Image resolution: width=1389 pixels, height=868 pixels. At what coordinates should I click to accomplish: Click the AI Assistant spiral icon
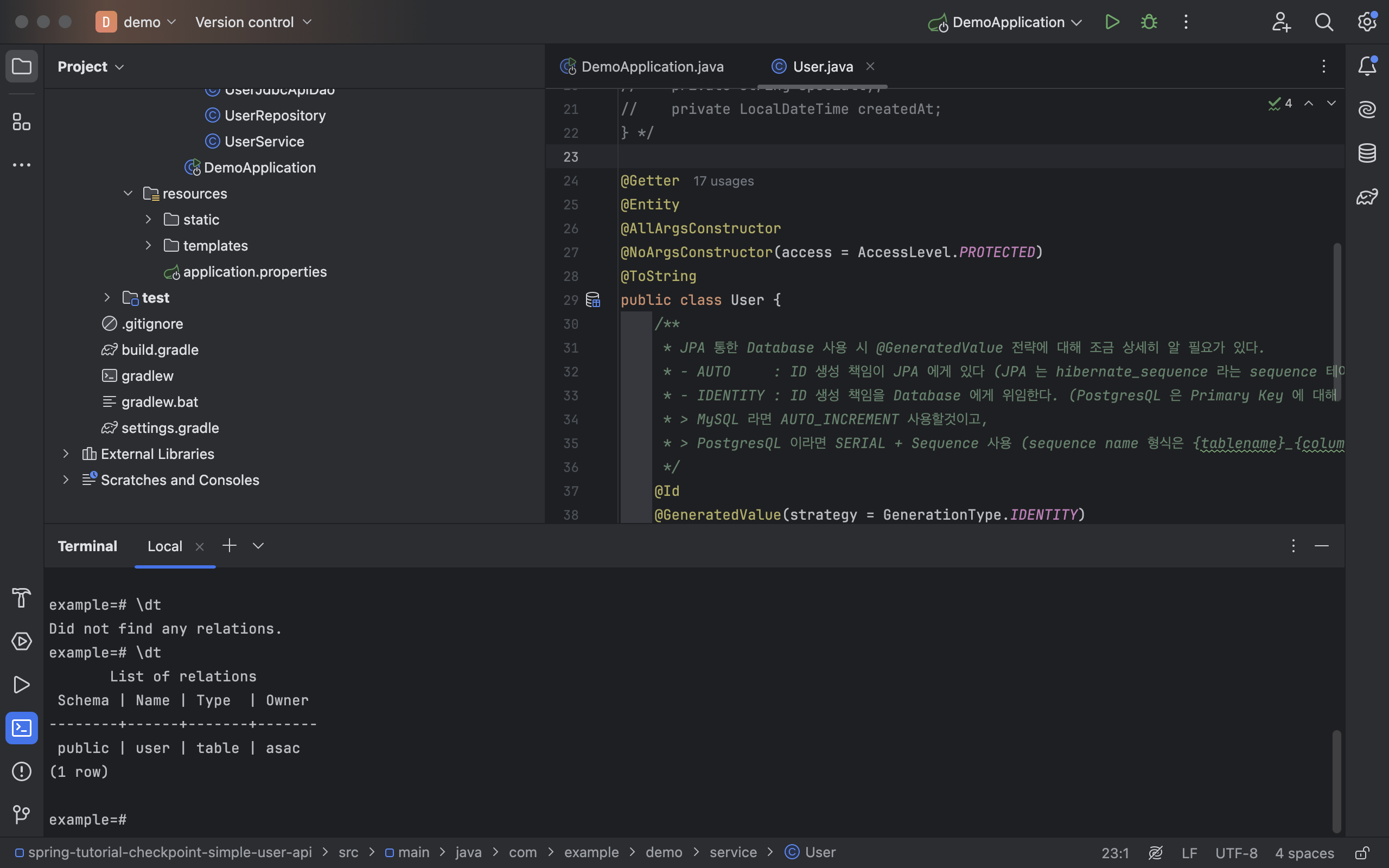pos(1367,109)
